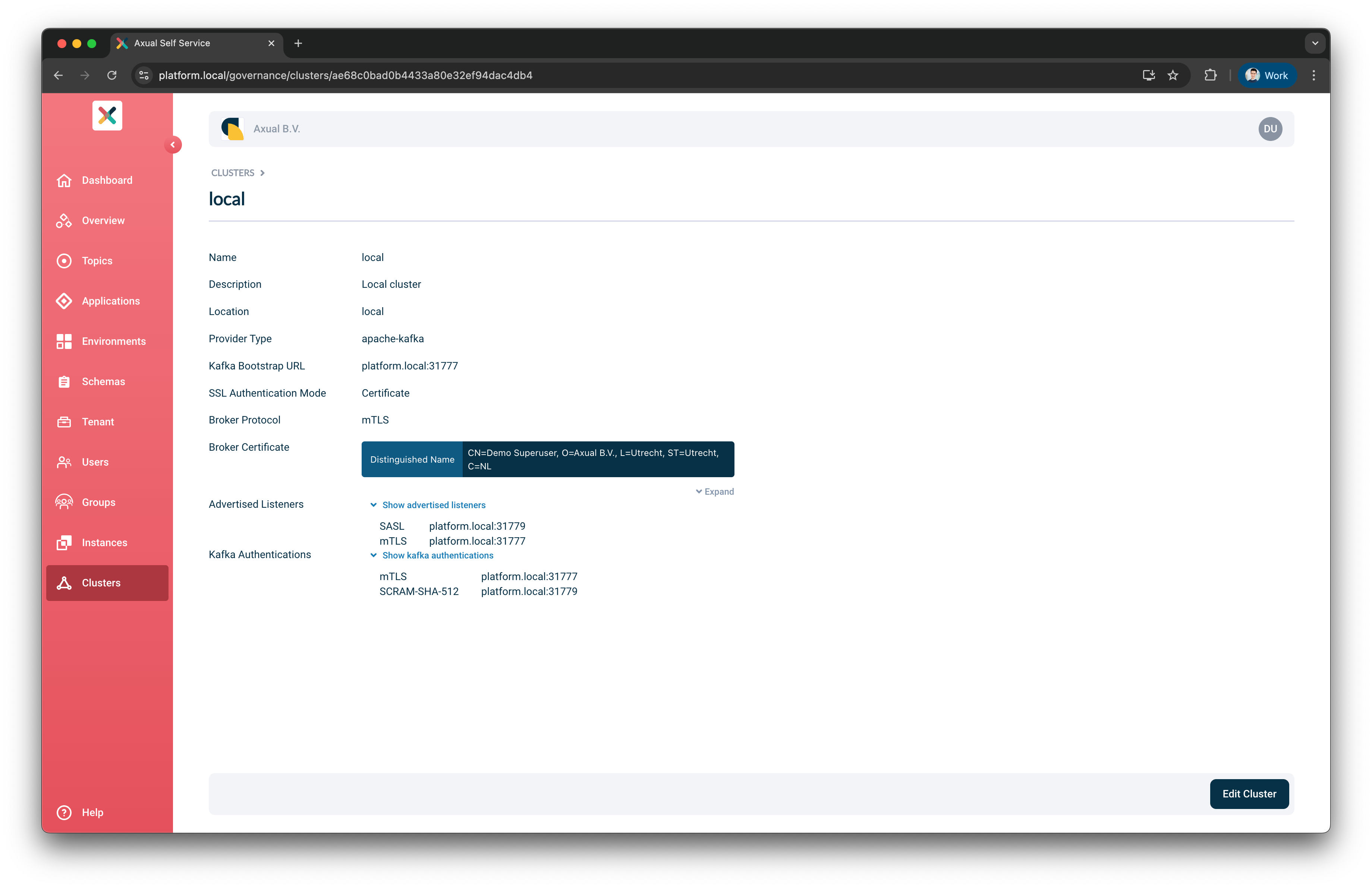Expand the Broker Certificate details

(715, 491)
